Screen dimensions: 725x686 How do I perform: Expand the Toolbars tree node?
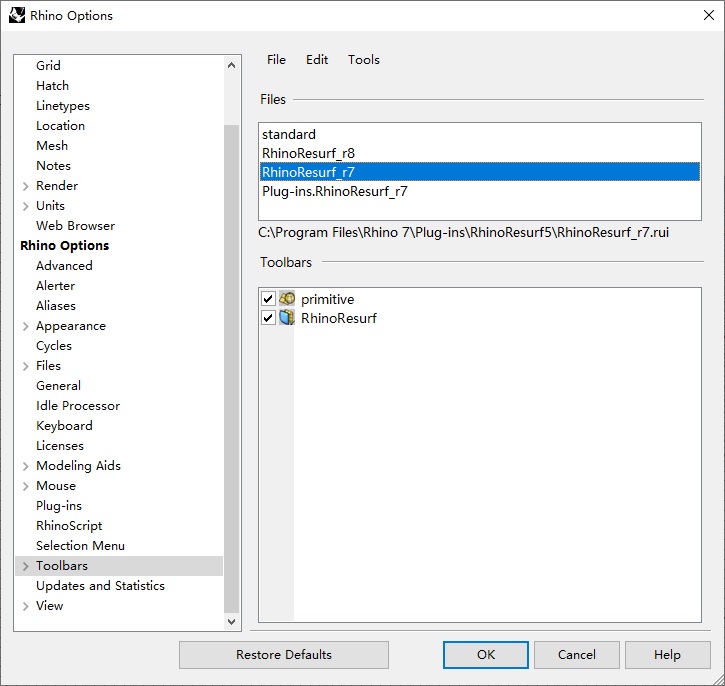(26, 566)
